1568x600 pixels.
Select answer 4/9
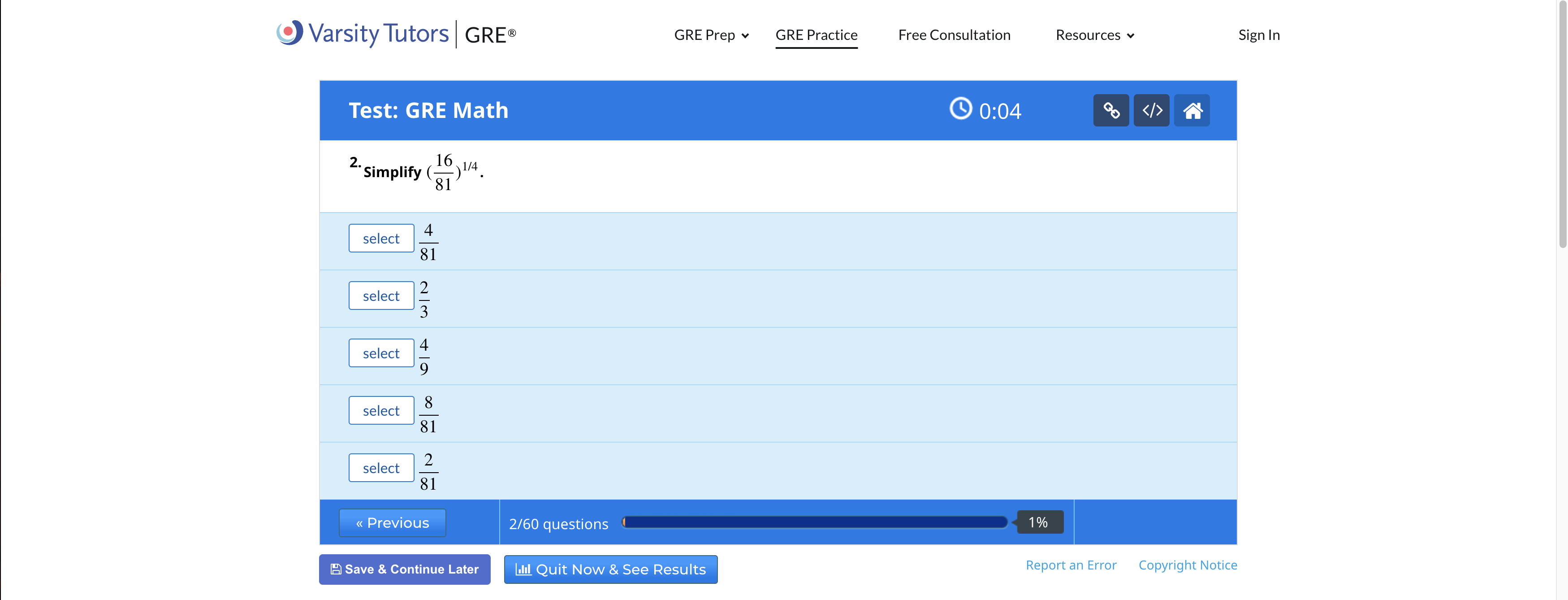381,353
